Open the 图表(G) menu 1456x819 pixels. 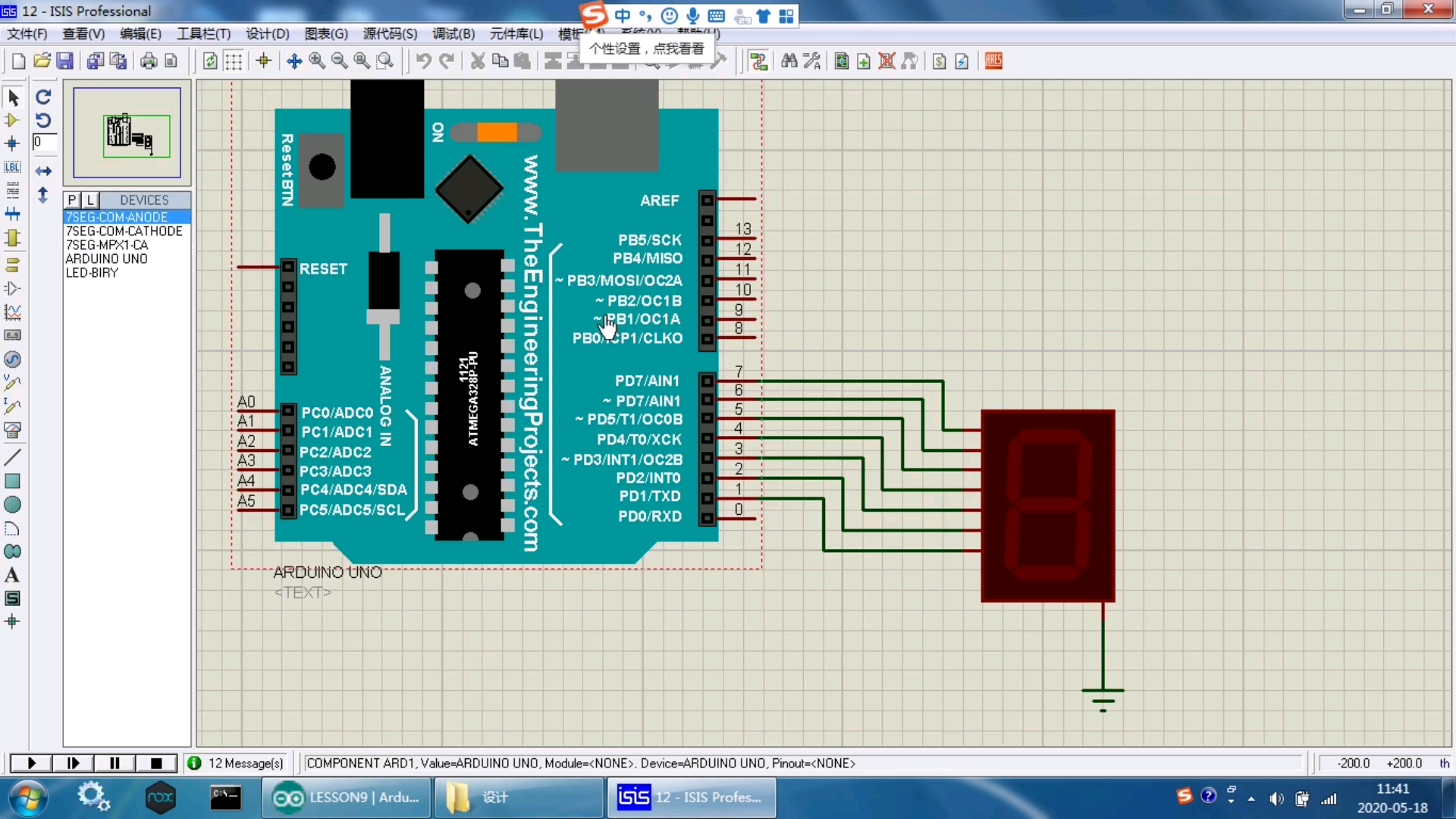tap(326, 34)
